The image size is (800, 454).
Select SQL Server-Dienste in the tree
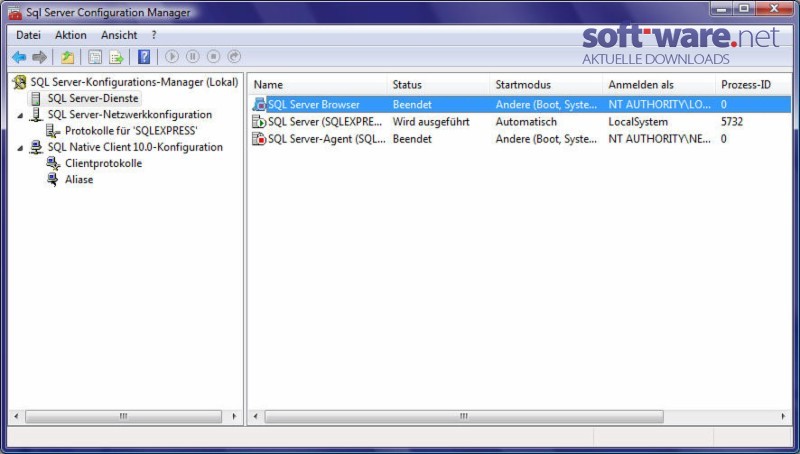coord(93,98)
